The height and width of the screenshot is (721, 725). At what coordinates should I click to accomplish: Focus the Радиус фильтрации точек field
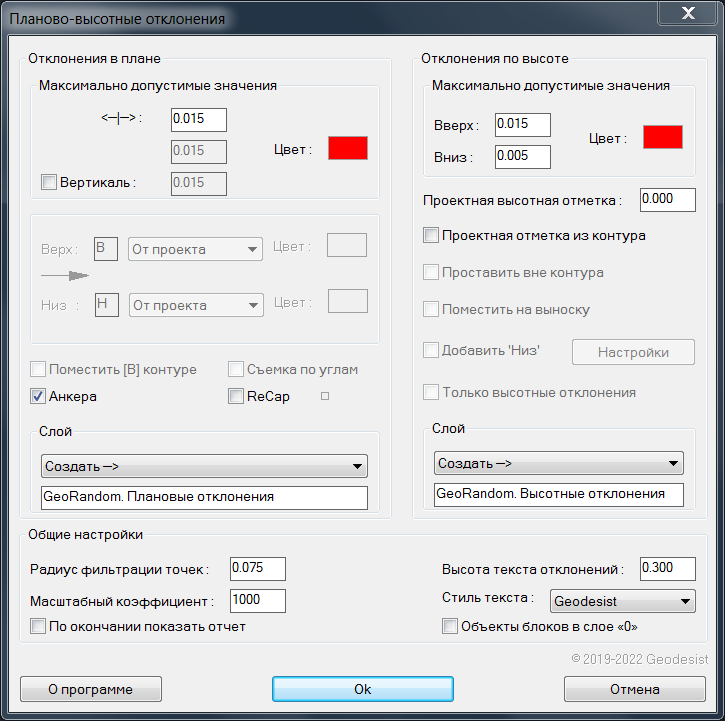click(257, 569)
